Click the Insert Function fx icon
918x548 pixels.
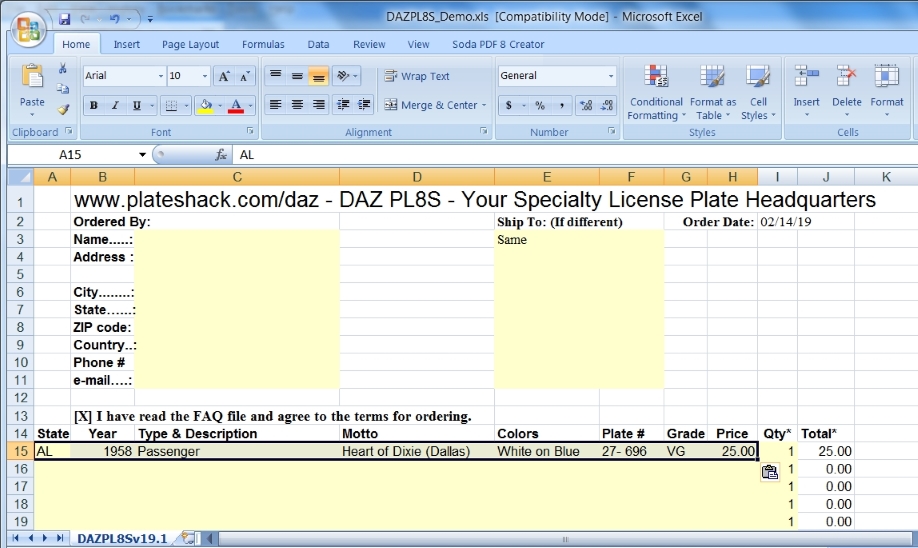coord(221,155)
